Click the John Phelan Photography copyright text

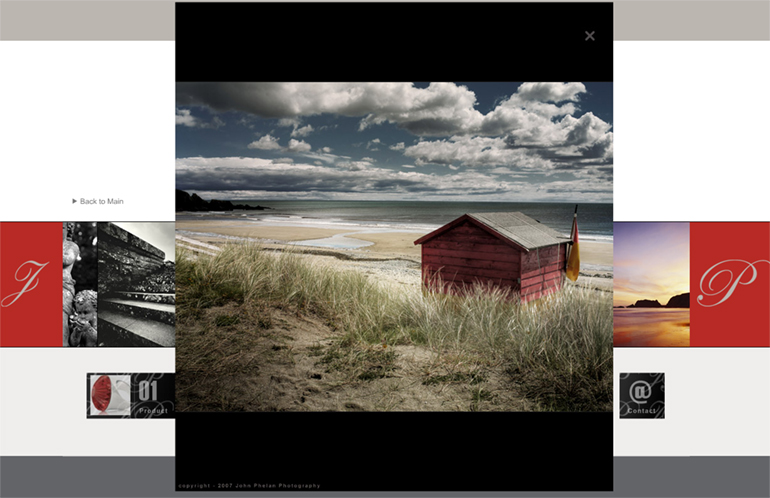point(249,486)
